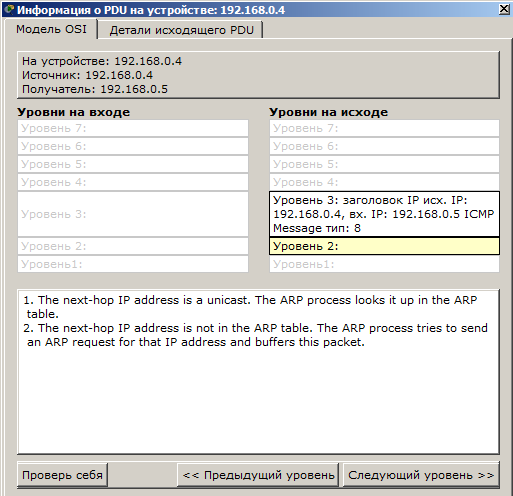Click the Packet Tracer title bar icon

coord(9,9)
